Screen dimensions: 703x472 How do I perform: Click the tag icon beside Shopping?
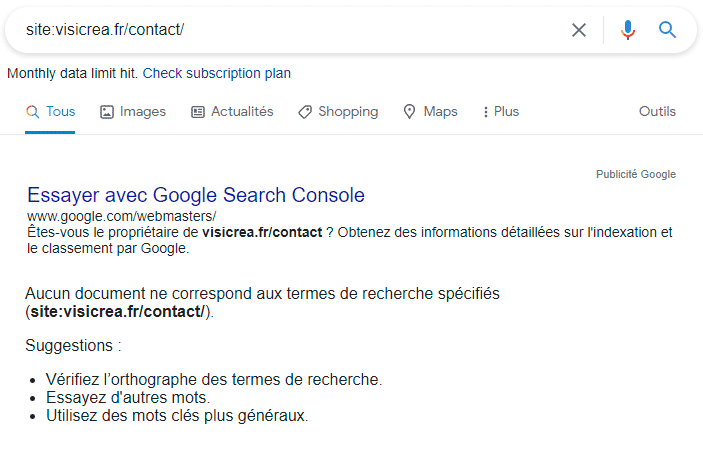[305, 112]
